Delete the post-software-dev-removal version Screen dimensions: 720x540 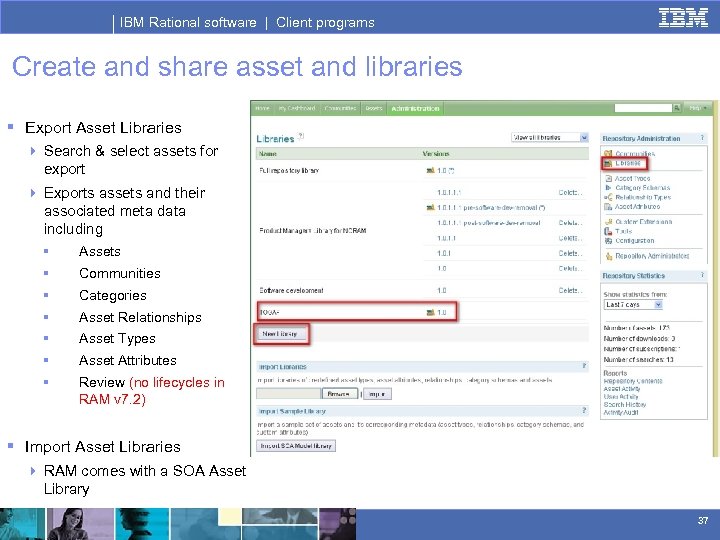coord(570,223)
